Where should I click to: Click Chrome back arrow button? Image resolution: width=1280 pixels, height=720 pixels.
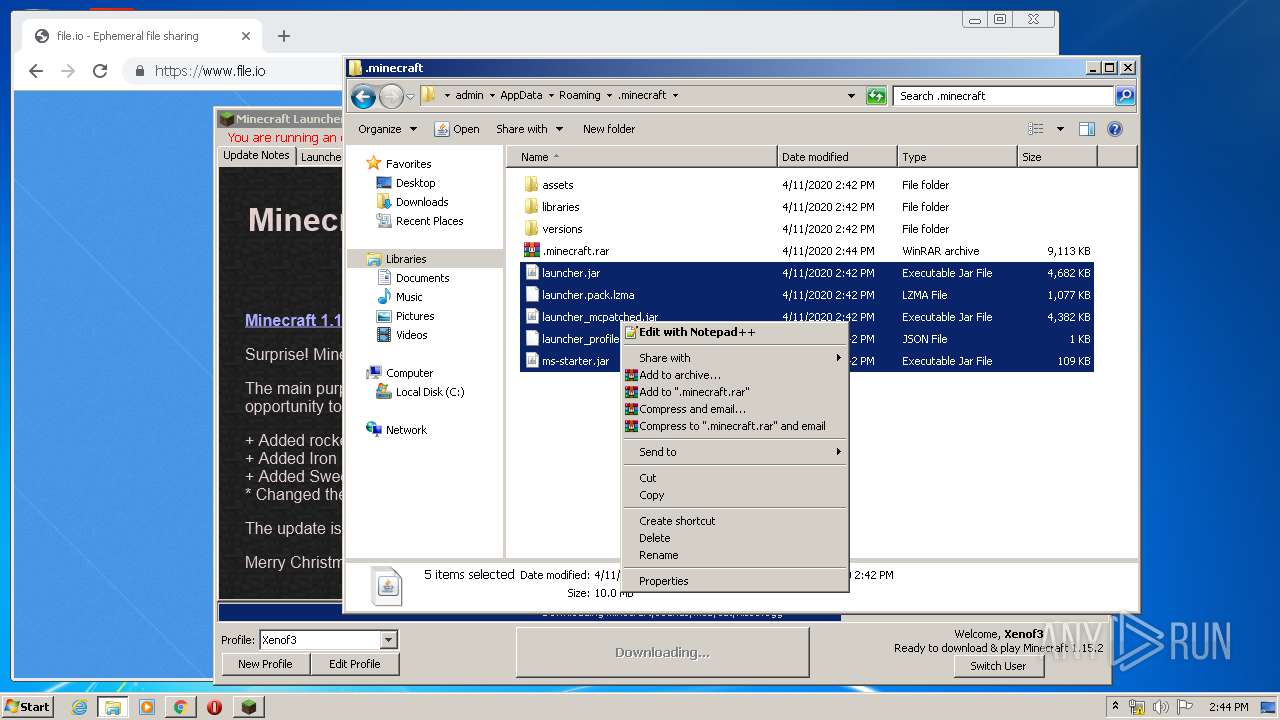(36, 71)
